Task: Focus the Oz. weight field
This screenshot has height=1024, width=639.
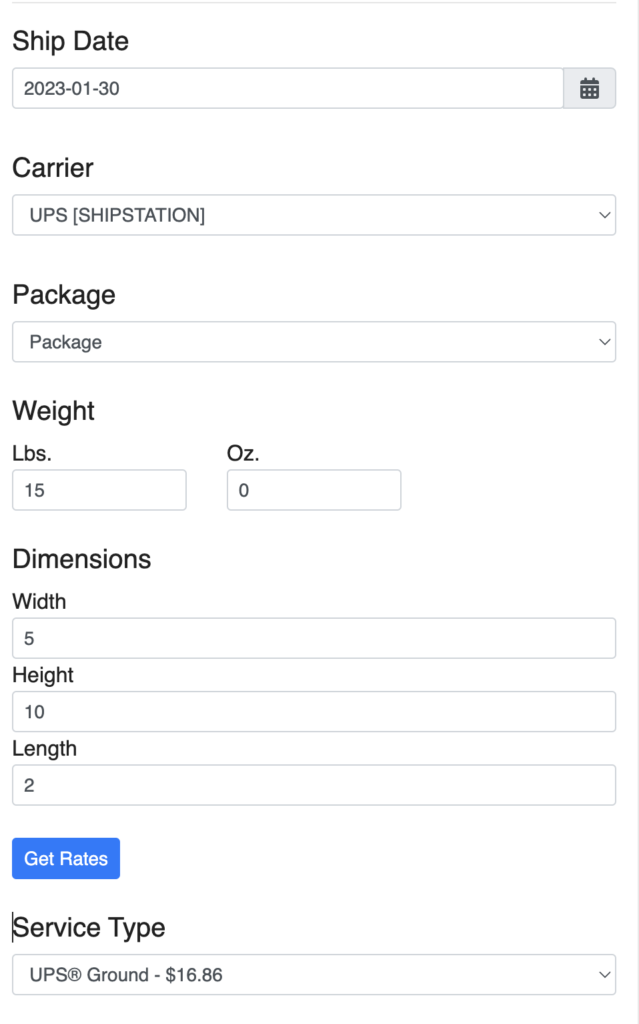Action: pos(314,490)
